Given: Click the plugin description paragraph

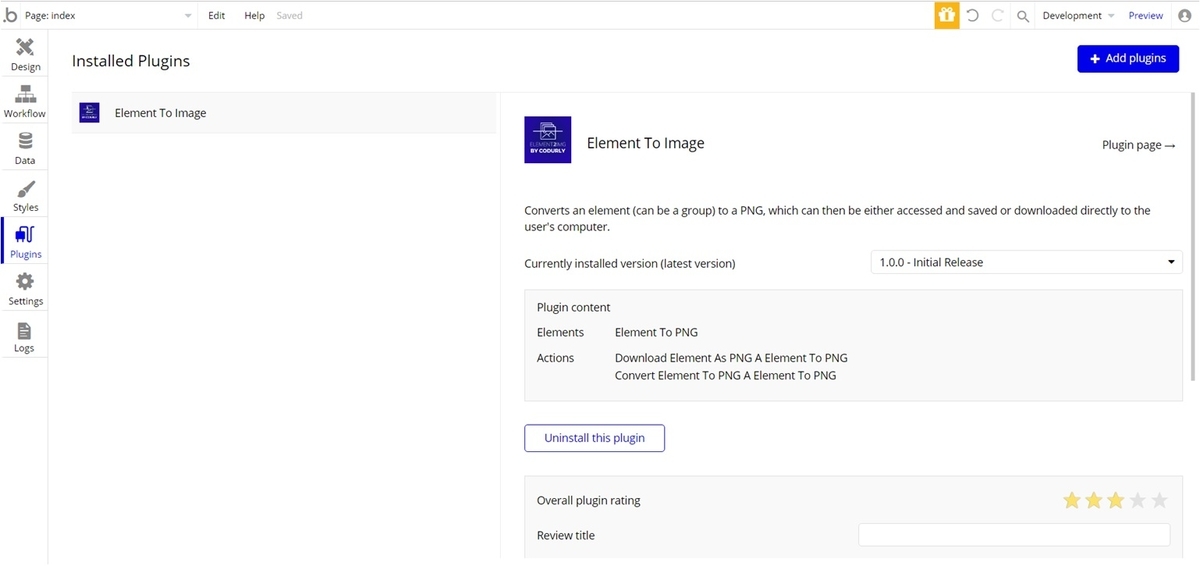Looking at the screenshot, I should (837, 218).
